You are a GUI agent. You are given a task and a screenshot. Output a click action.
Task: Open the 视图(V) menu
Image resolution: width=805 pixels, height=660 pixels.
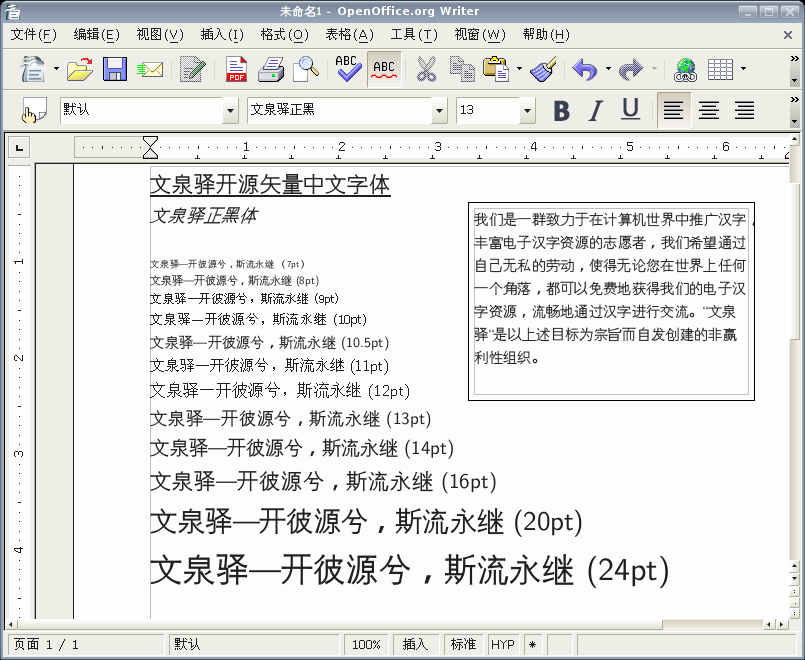[x=160, y=35]
